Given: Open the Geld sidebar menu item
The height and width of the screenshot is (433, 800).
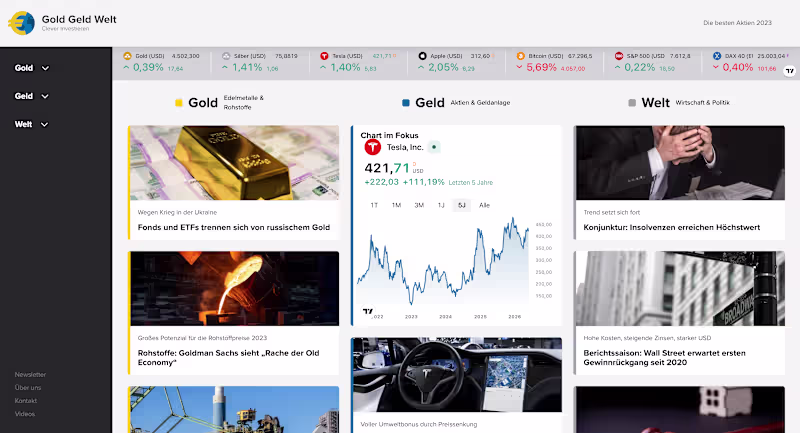Looking at the screenshot, I should pyautogui.click(x=23, y=96).
